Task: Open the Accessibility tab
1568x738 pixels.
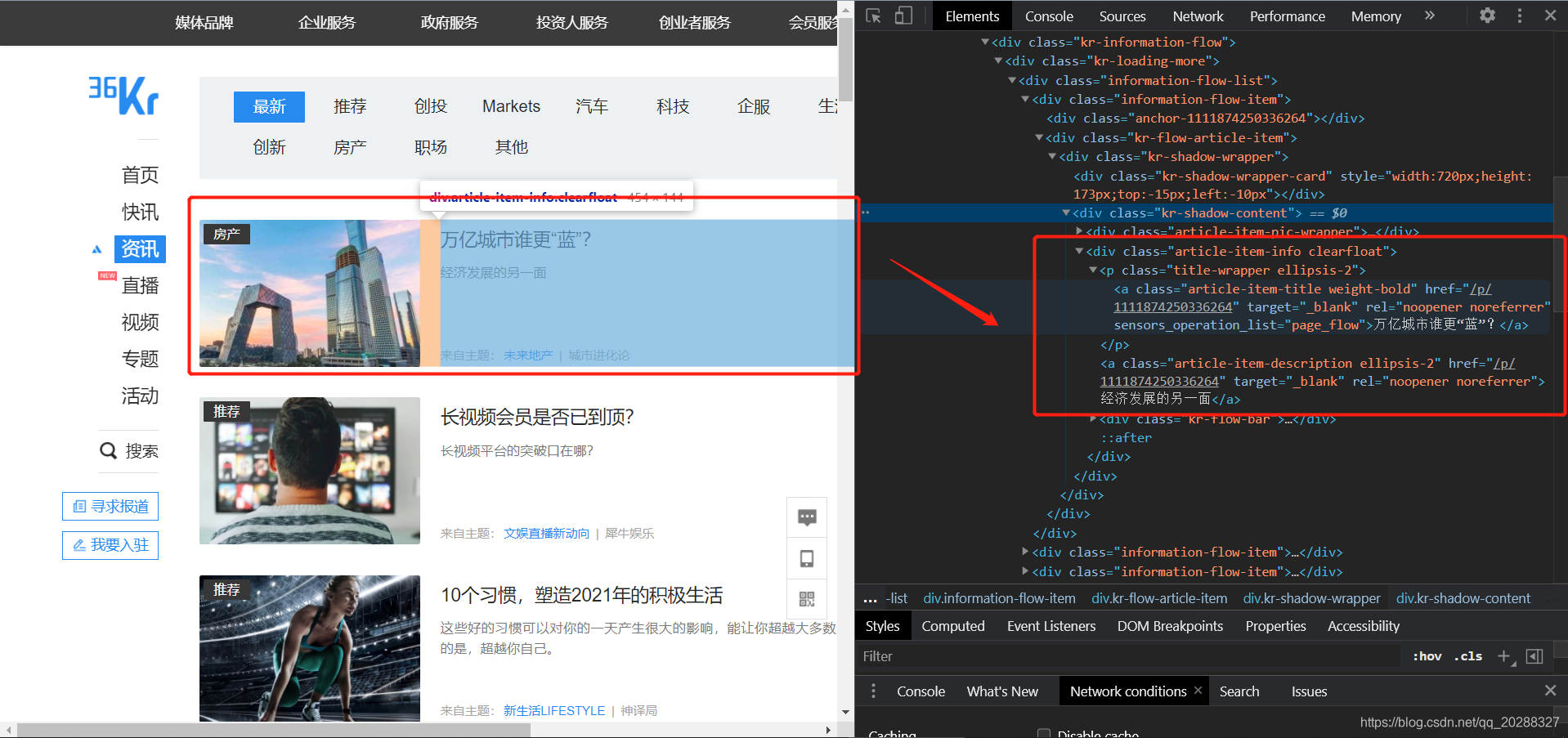Action: pos(1364,626)
